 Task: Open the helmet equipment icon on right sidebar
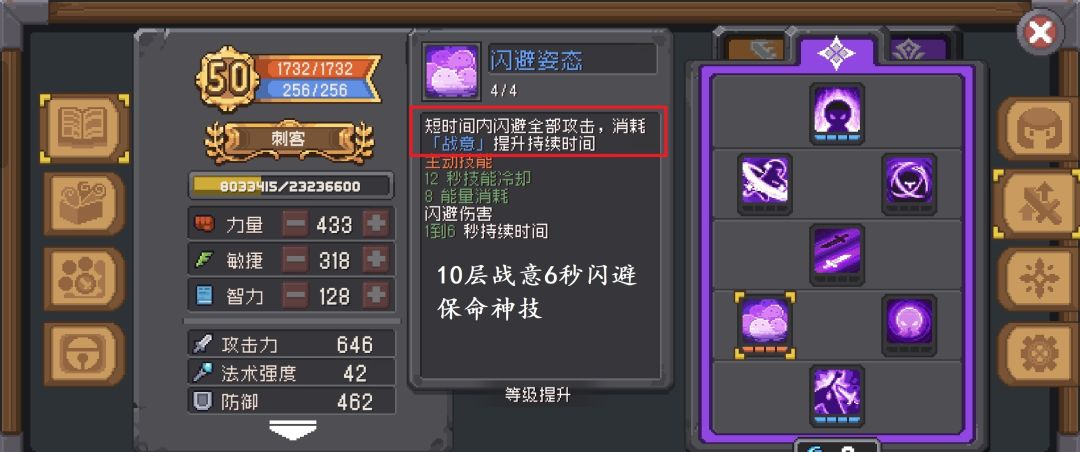point(1038,129)
